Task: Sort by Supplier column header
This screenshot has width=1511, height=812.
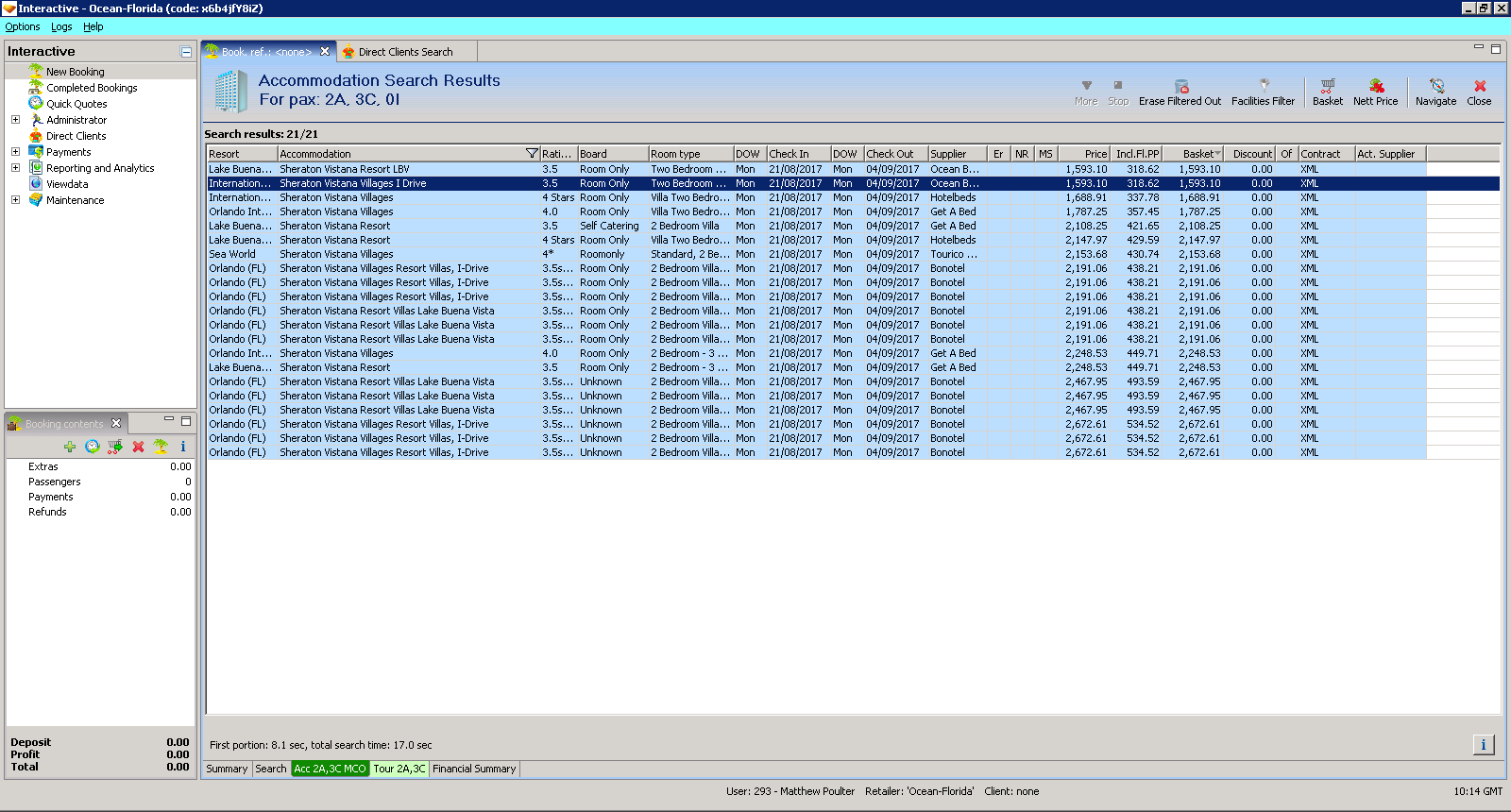Action: point(958,153)
